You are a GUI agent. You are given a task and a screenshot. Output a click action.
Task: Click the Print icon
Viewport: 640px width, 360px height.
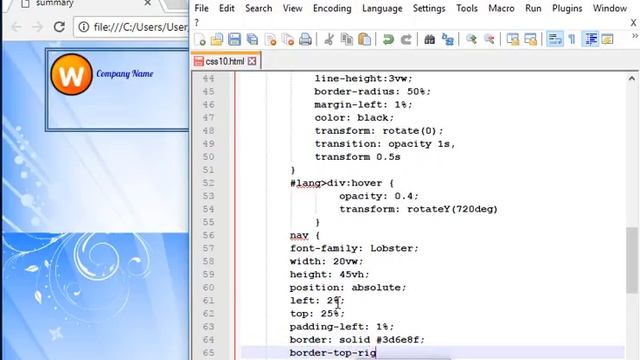click(x=305, y=39)
